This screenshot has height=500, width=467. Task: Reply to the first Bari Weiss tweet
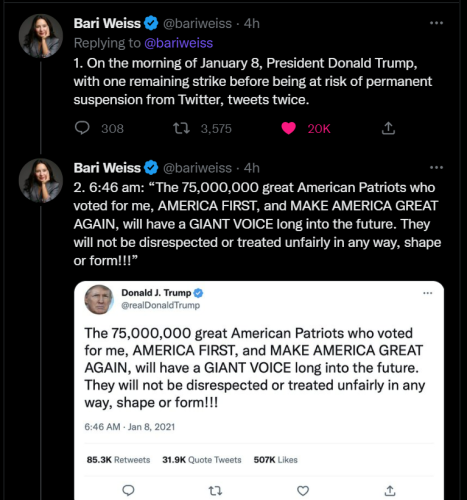point(82,128)
